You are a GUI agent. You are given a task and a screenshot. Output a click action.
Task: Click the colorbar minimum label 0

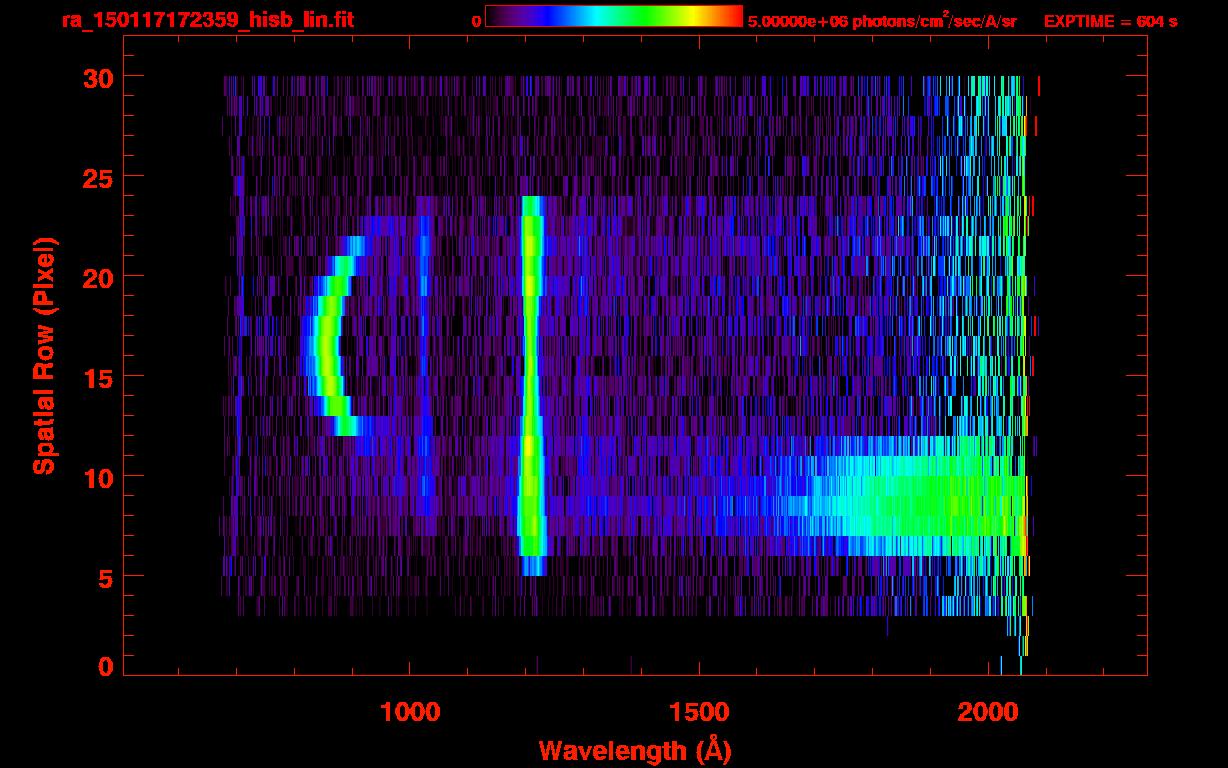[476, 21]
